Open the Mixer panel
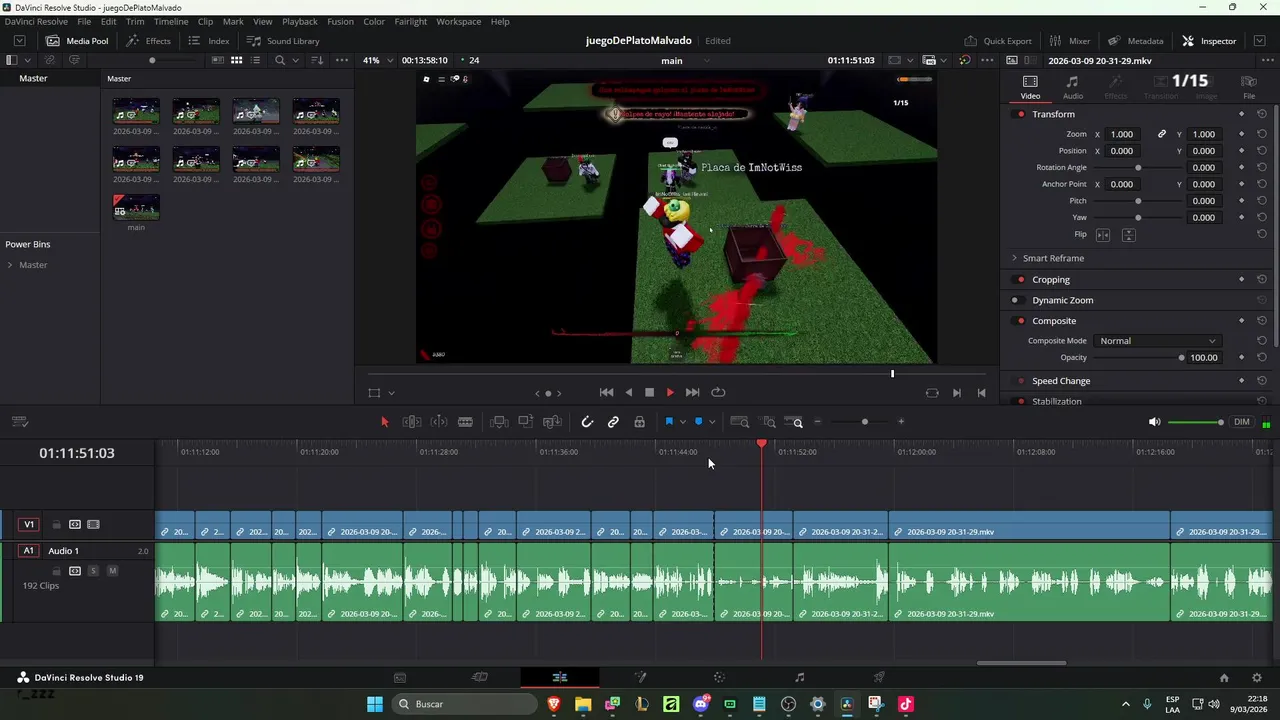 pyautogui.click(x=1069, y=41)
